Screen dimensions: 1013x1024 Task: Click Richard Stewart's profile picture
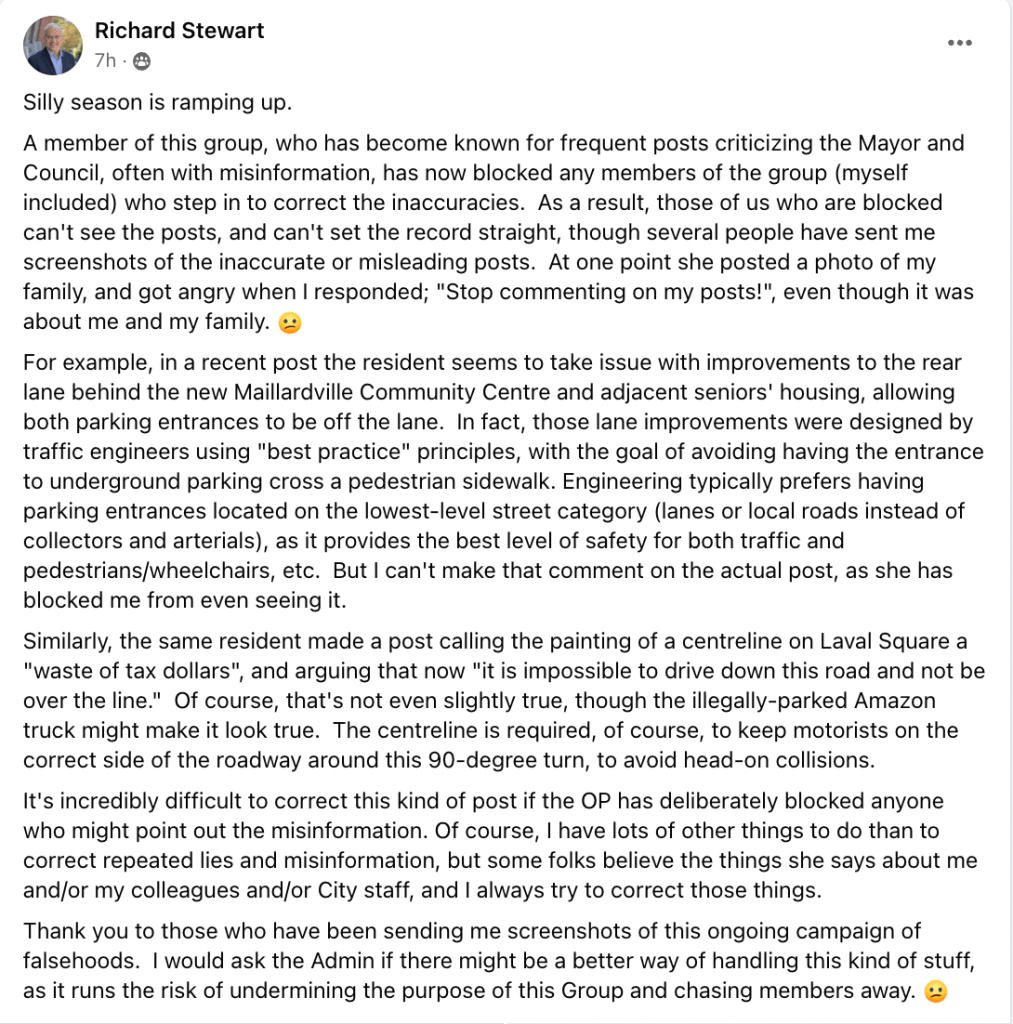(x=53, y=46)
